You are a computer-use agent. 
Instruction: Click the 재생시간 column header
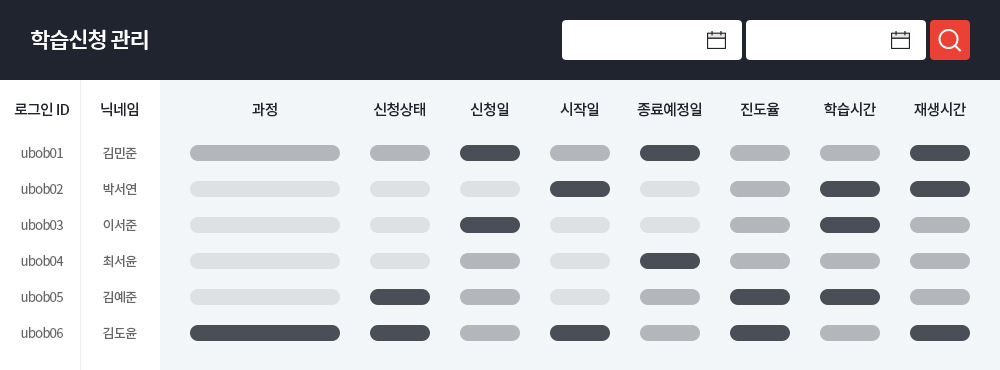pos(939,110)
